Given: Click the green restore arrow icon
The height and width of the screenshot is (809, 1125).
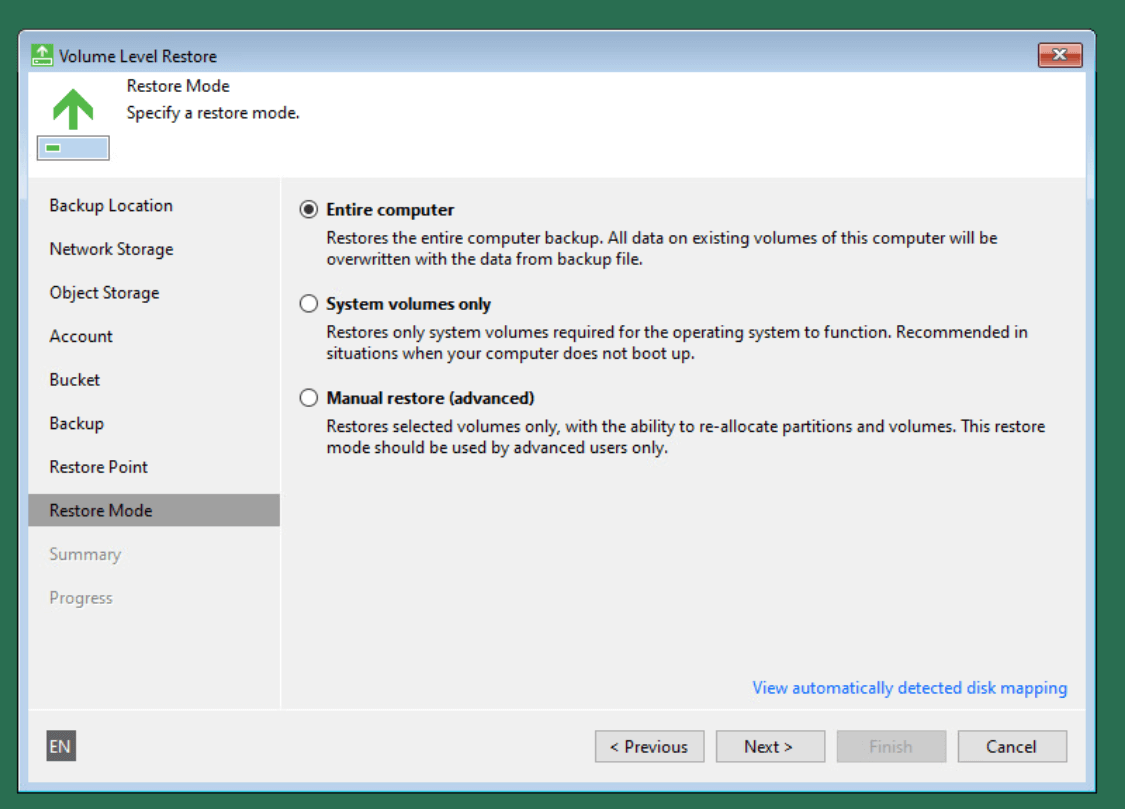Looking at the screenshot, I should point(73,109).
